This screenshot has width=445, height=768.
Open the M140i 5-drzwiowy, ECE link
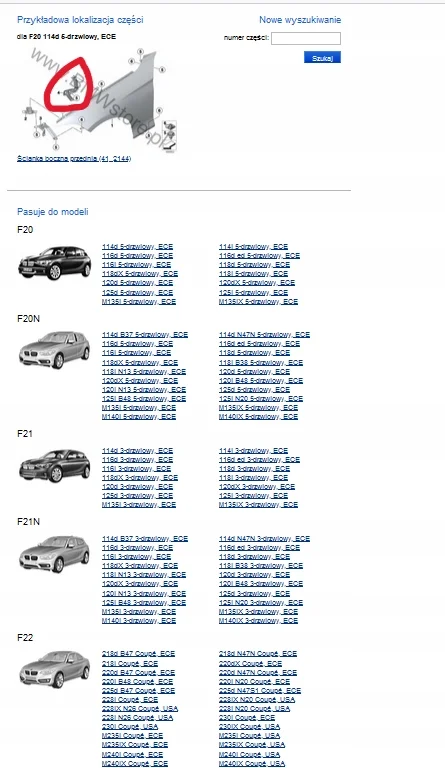(139, 417)
